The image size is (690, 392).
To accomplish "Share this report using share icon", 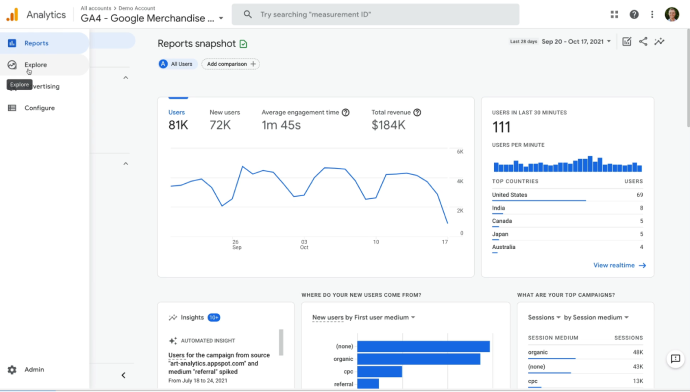I will coord(643,41).
